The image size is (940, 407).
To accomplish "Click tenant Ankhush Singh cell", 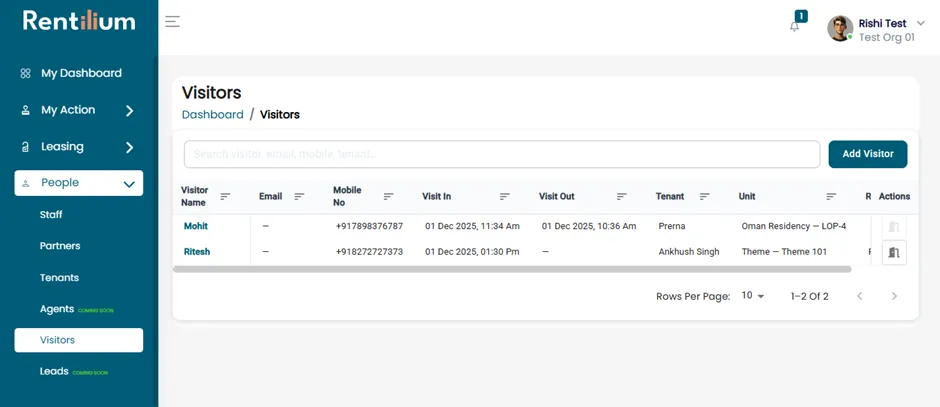I will [689, 252].
